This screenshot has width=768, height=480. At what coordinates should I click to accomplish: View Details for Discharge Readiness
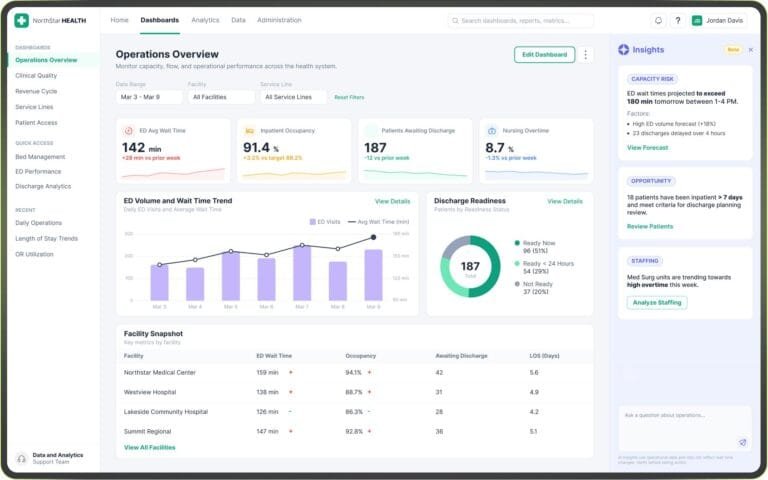click(565, 201)
